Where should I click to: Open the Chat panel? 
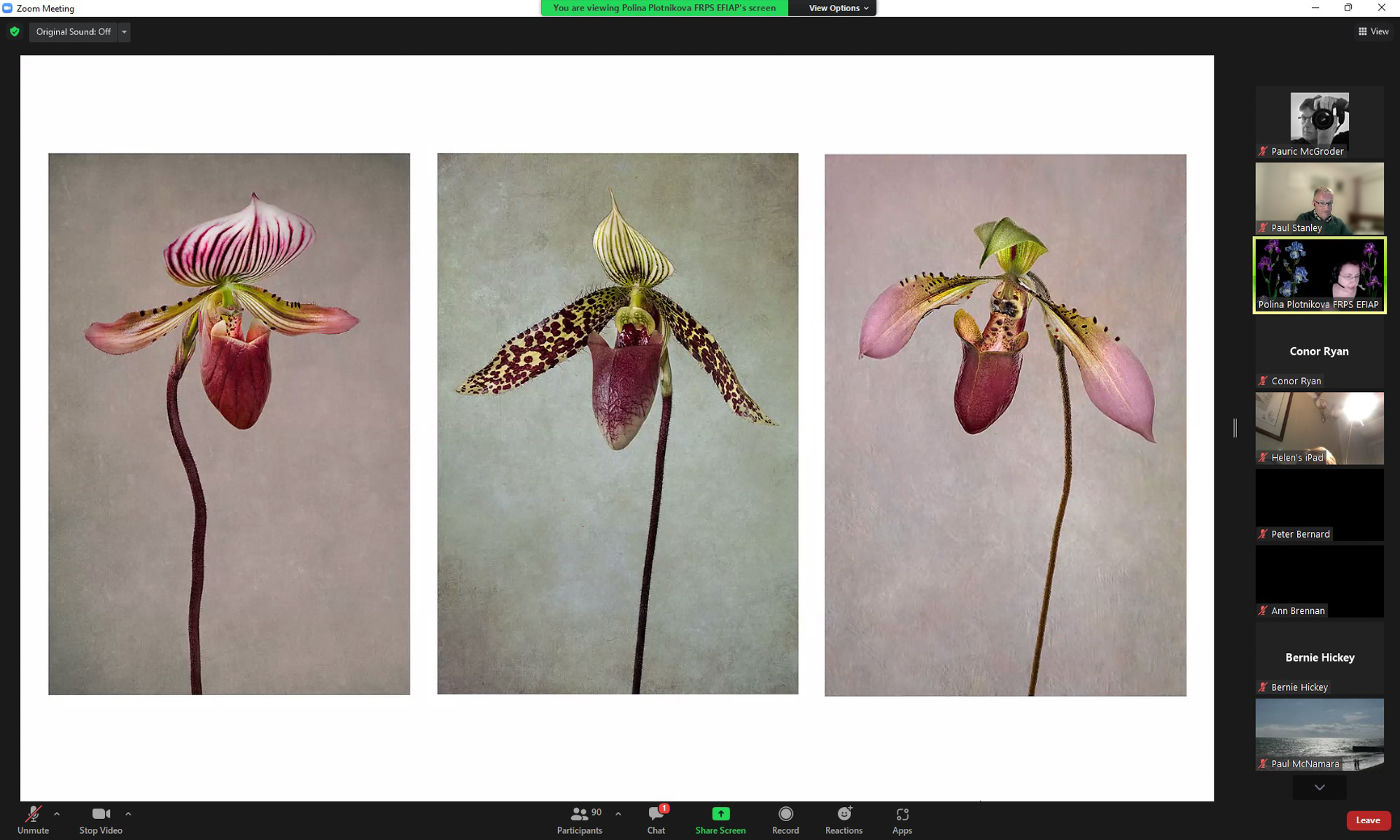[x=656, y=820]
